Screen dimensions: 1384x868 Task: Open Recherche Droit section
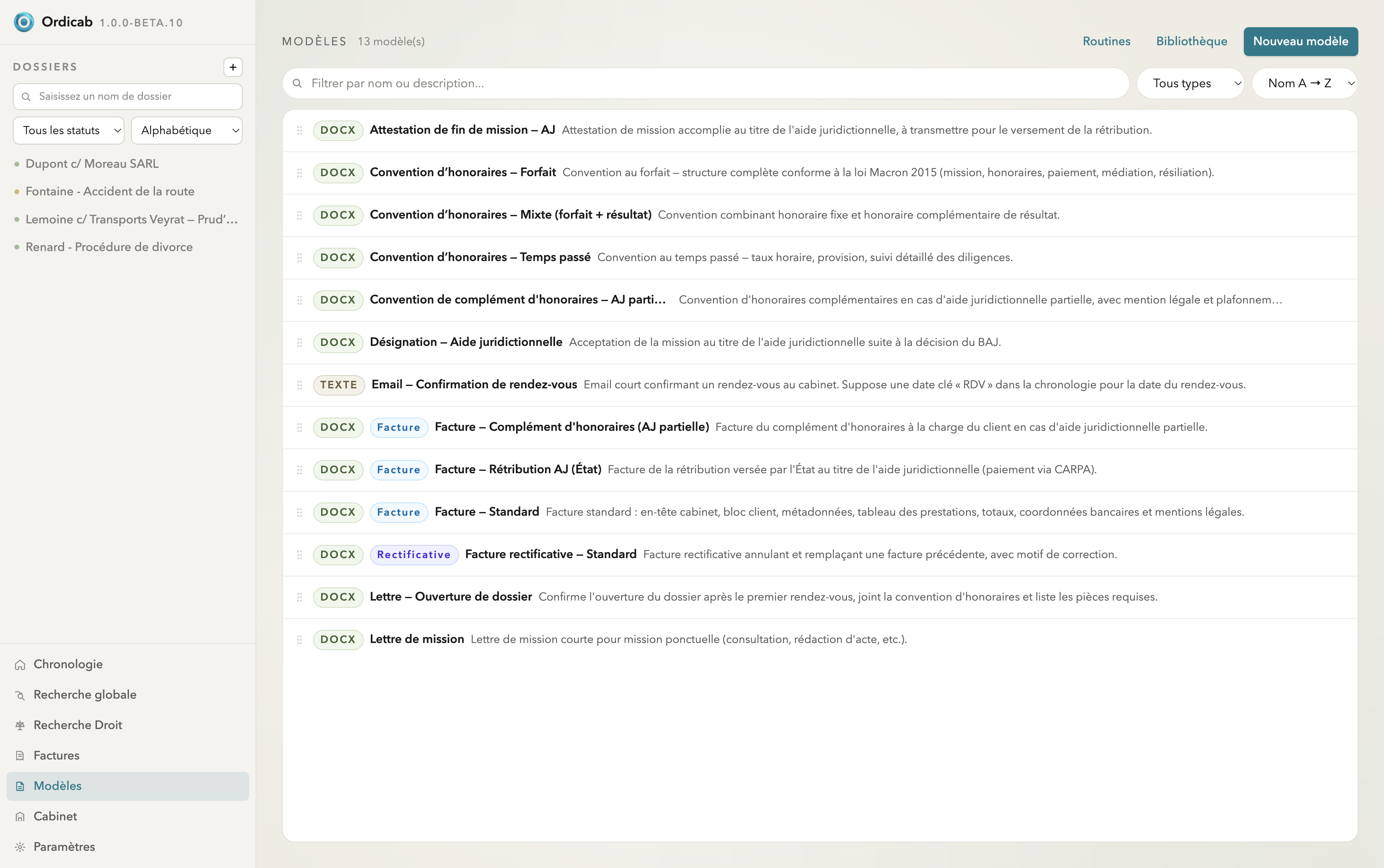click(x=127, y=725)
